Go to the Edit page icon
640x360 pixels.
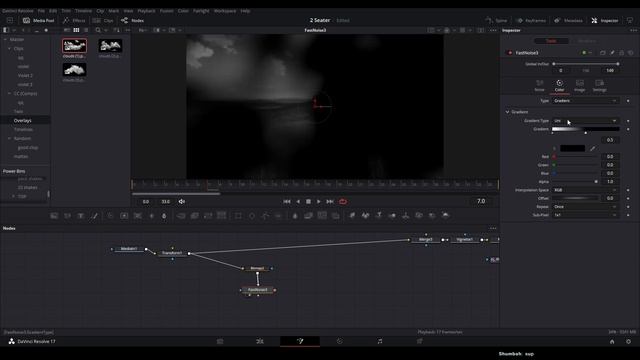click(x=260, y=341)
